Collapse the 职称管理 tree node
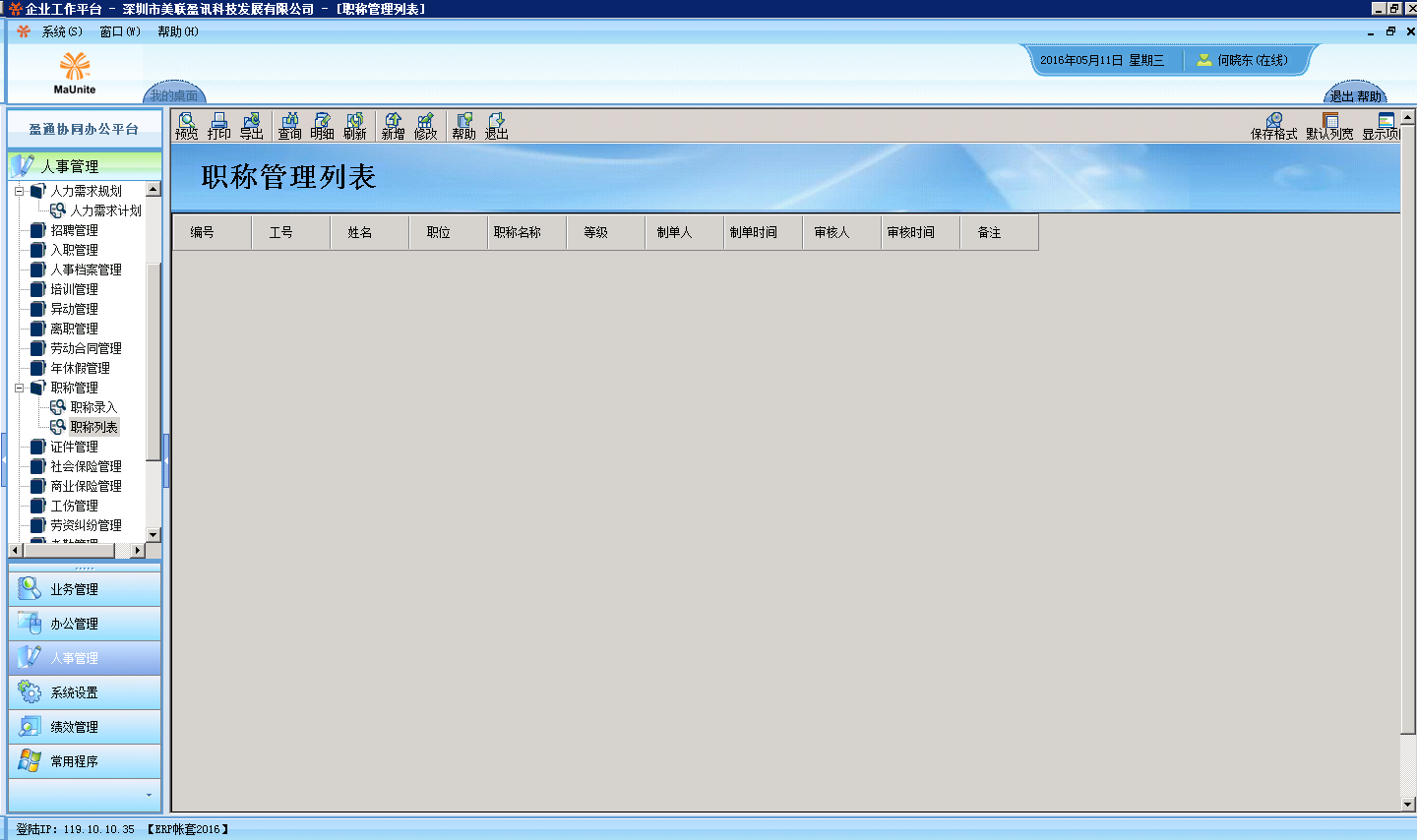This screenshot has height=840, width=1417. [x=19, y=388]
